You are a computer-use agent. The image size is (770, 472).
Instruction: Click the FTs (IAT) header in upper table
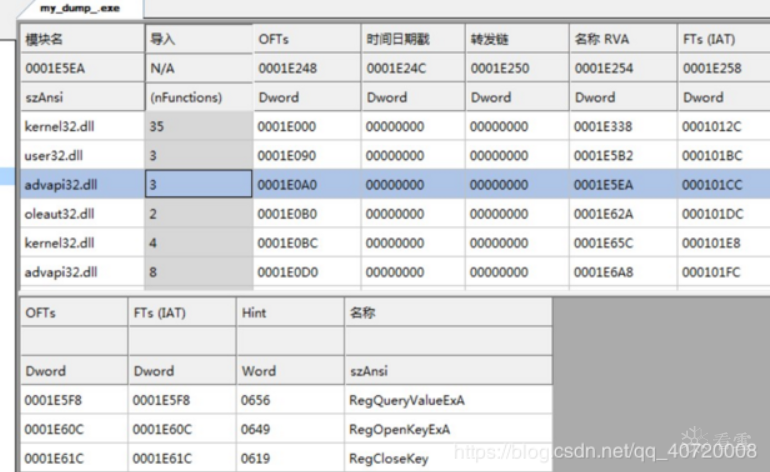click(x=724, y=39)
